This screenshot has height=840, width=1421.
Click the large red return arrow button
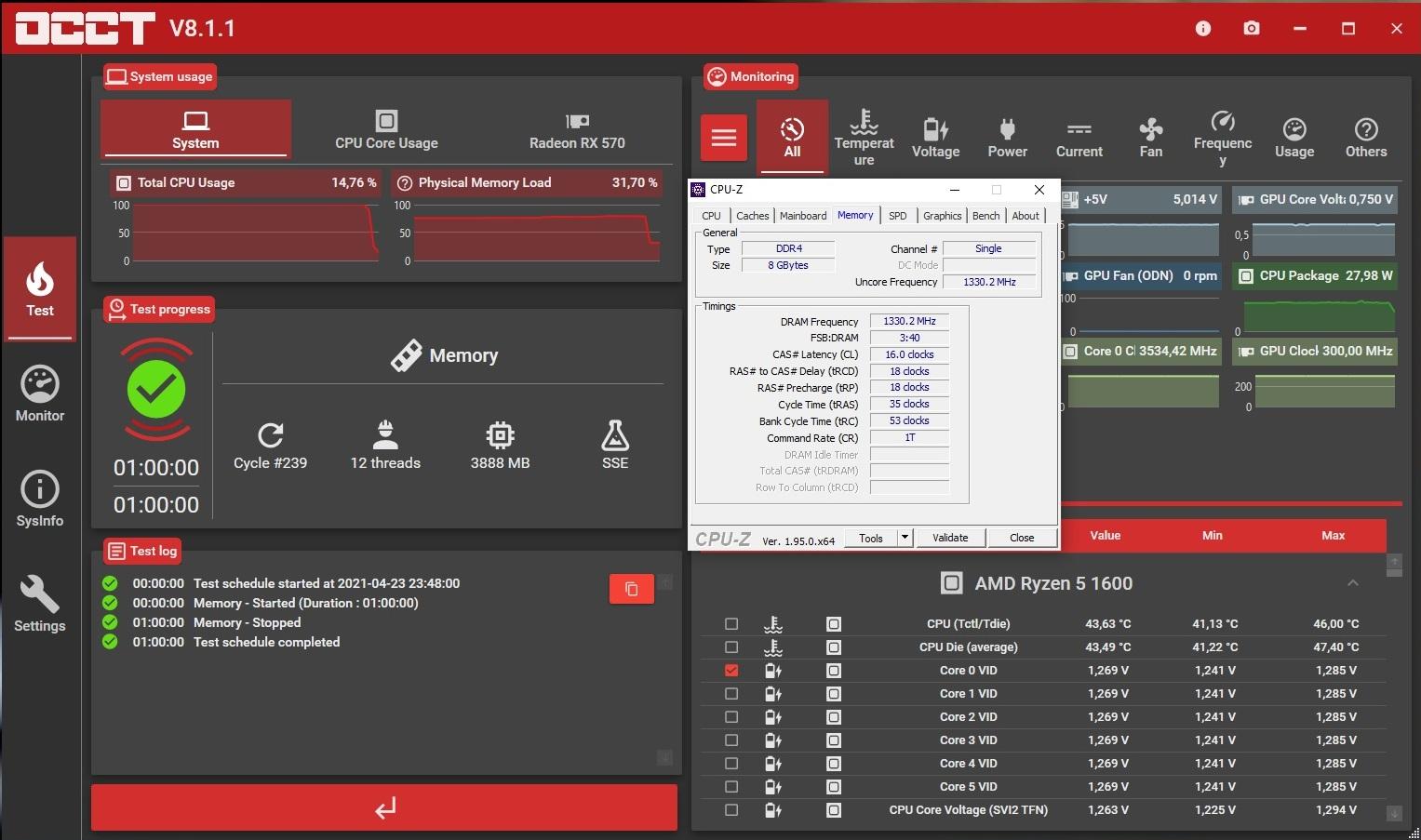[x=384, y=807]
